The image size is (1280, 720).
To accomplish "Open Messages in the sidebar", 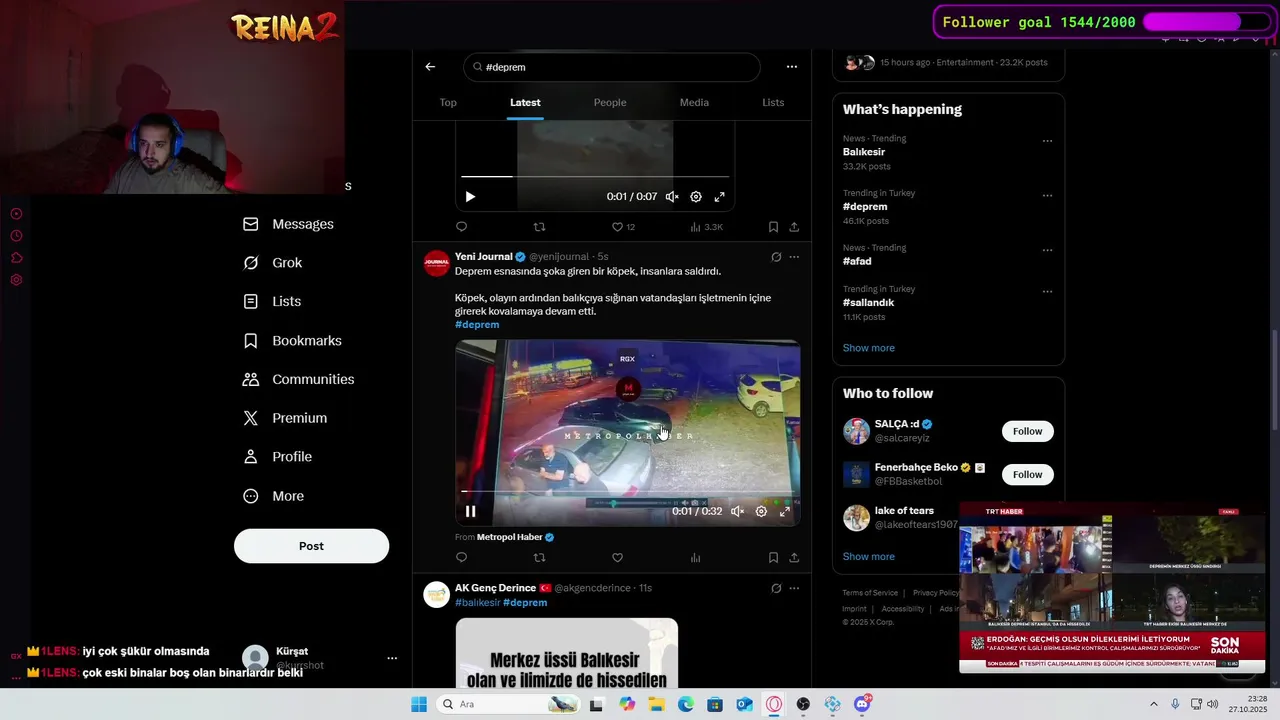I will tap(289, 224).
